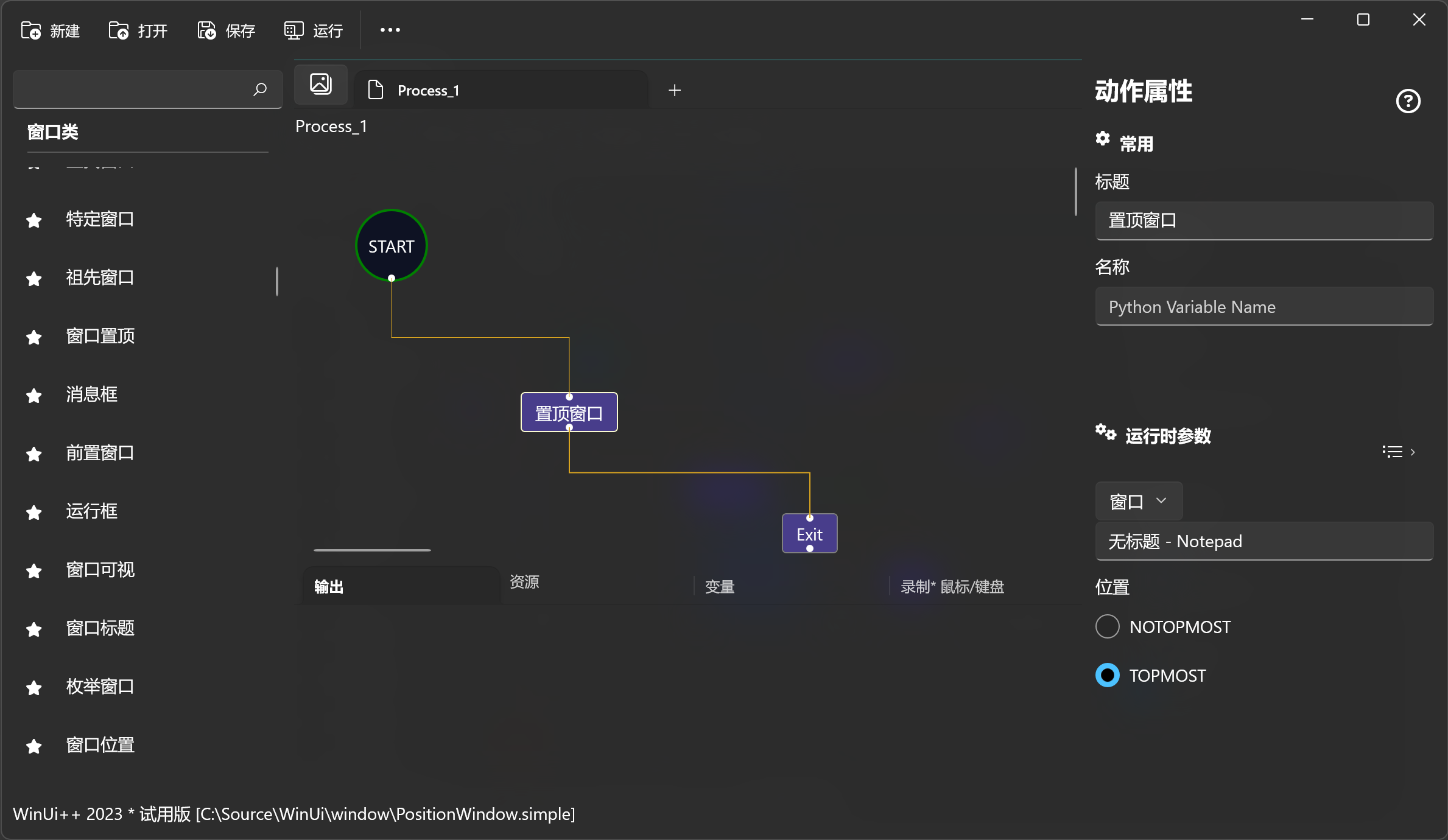Select the NOTOPMOST radio option
The image size is (1448, 840).
[1108, 627]
